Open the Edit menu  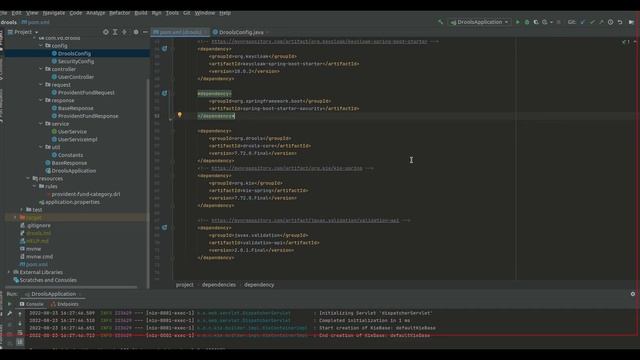tap(16, 13)
